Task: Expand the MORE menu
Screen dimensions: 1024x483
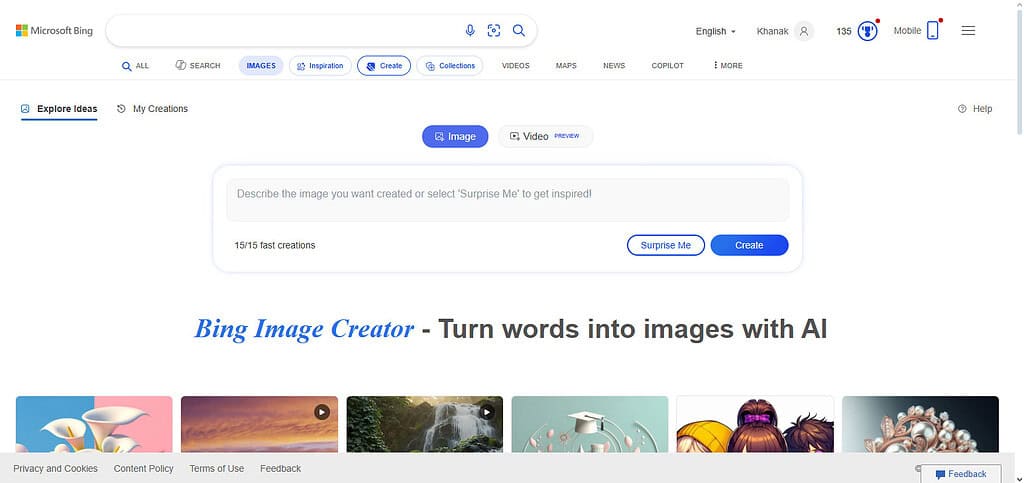Action: click(728, 65)
